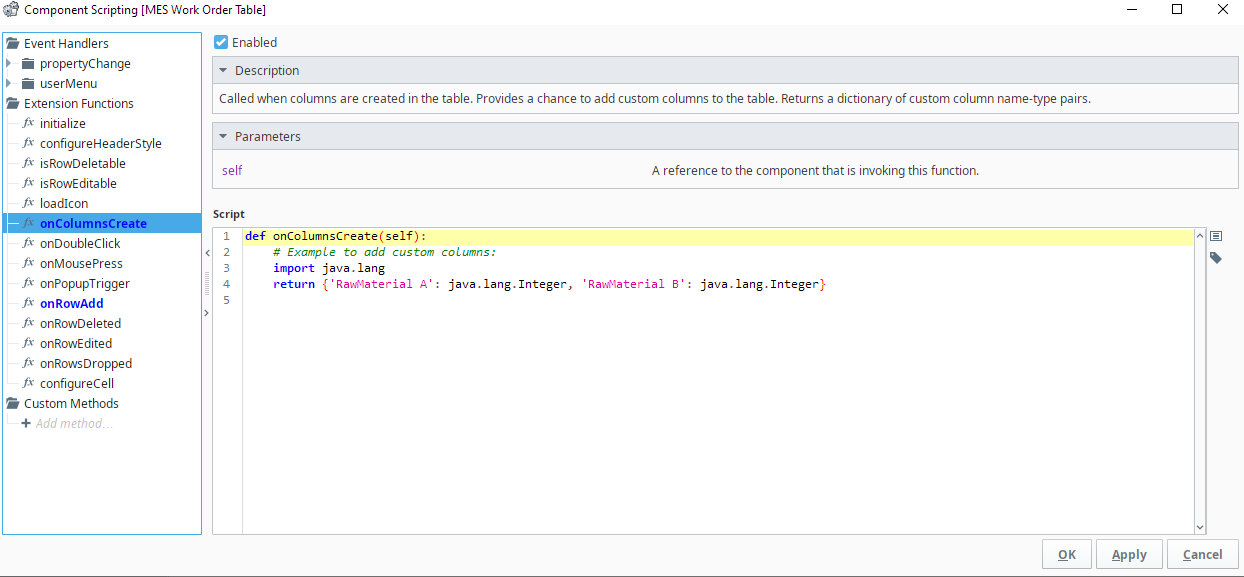Select the configureHeaderStyle function
Viewport: 1244px width, 577px height.
click(x=100, y=144)
